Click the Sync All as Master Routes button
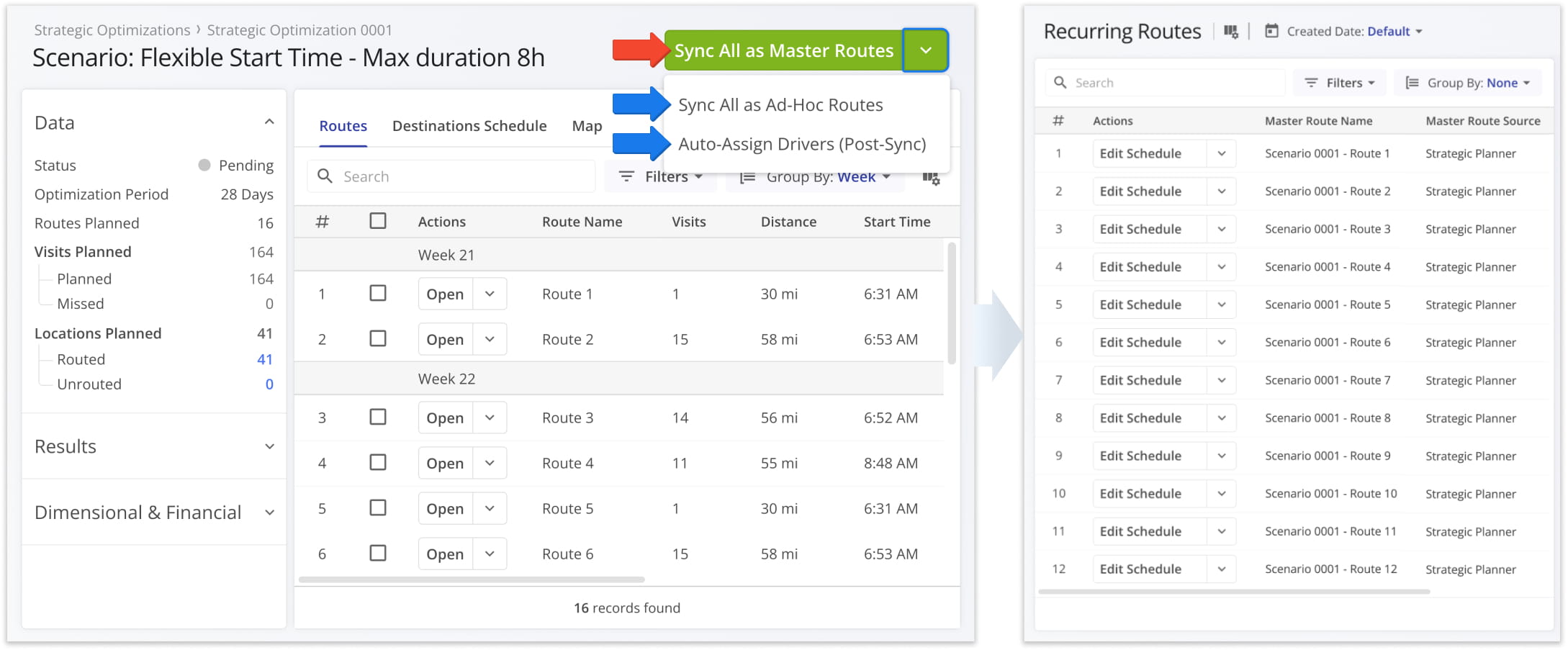 pos(783,50)
